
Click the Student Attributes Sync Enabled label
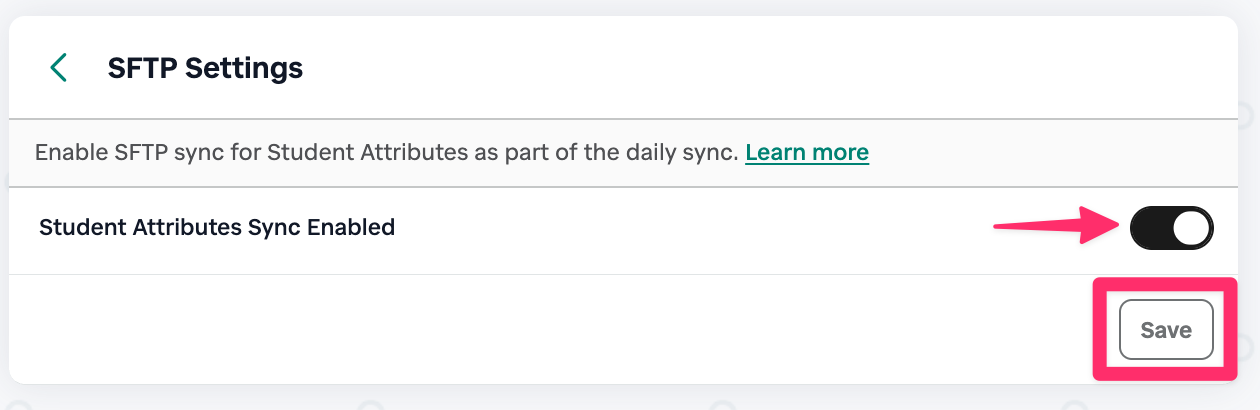point(217,227)
